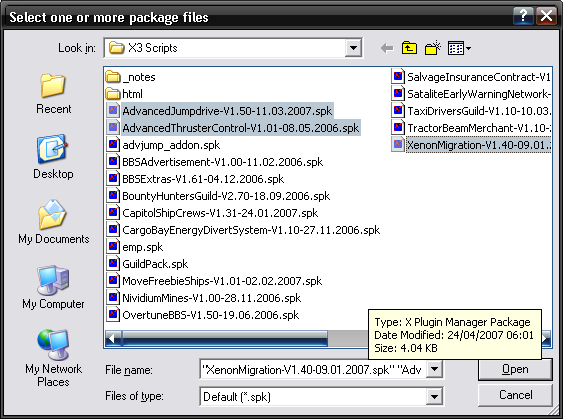Go up one folder level
Viewport: 563px width, 419px height.
coord(409,48)
